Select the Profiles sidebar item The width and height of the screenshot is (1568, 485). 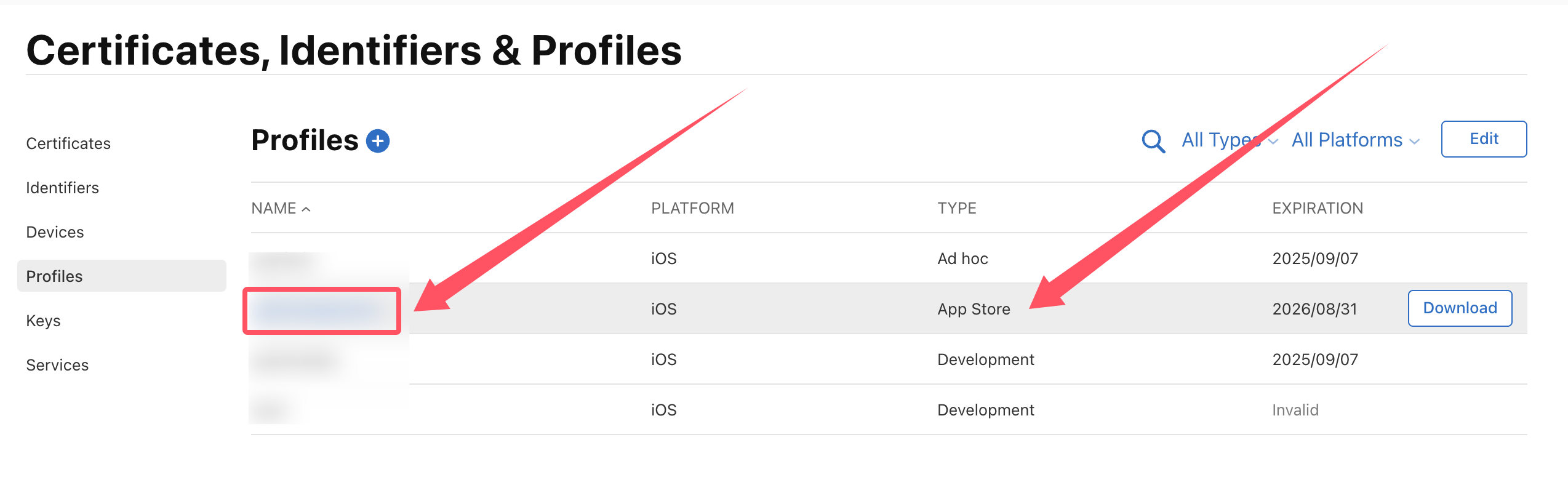click(54, 276)
